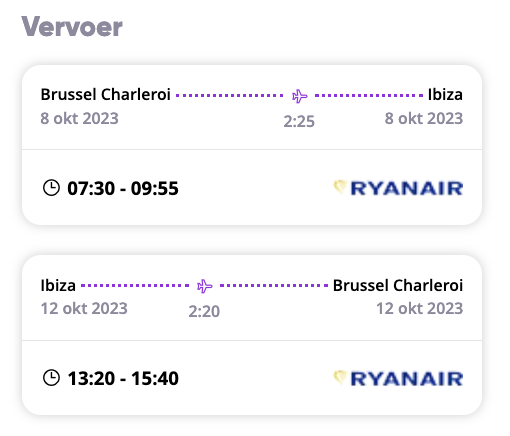This screenshot has height=436, width=510.
Task: Click the 13:20 - 15:40 flight time
Action: [x=123, y=378]
